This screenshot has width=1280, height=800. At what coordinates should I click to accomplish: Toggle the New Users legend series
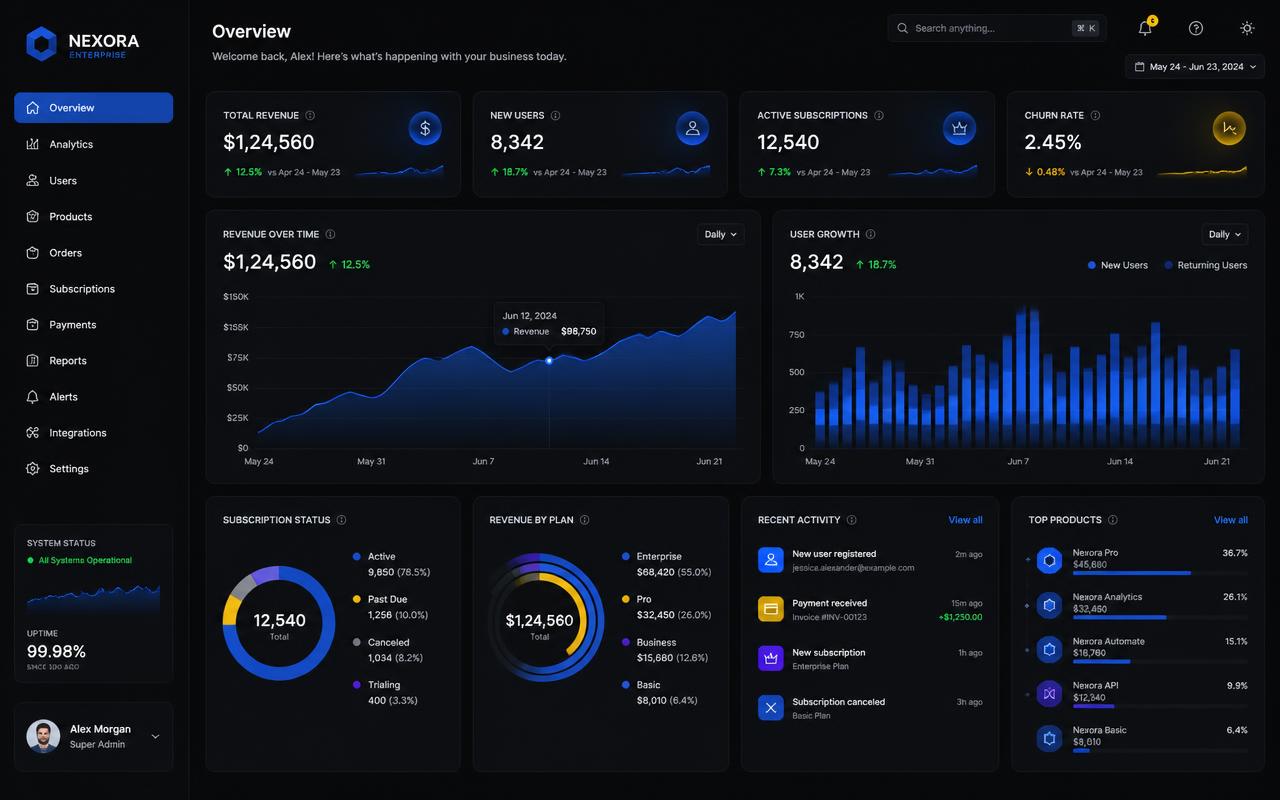pos(1117,265)
